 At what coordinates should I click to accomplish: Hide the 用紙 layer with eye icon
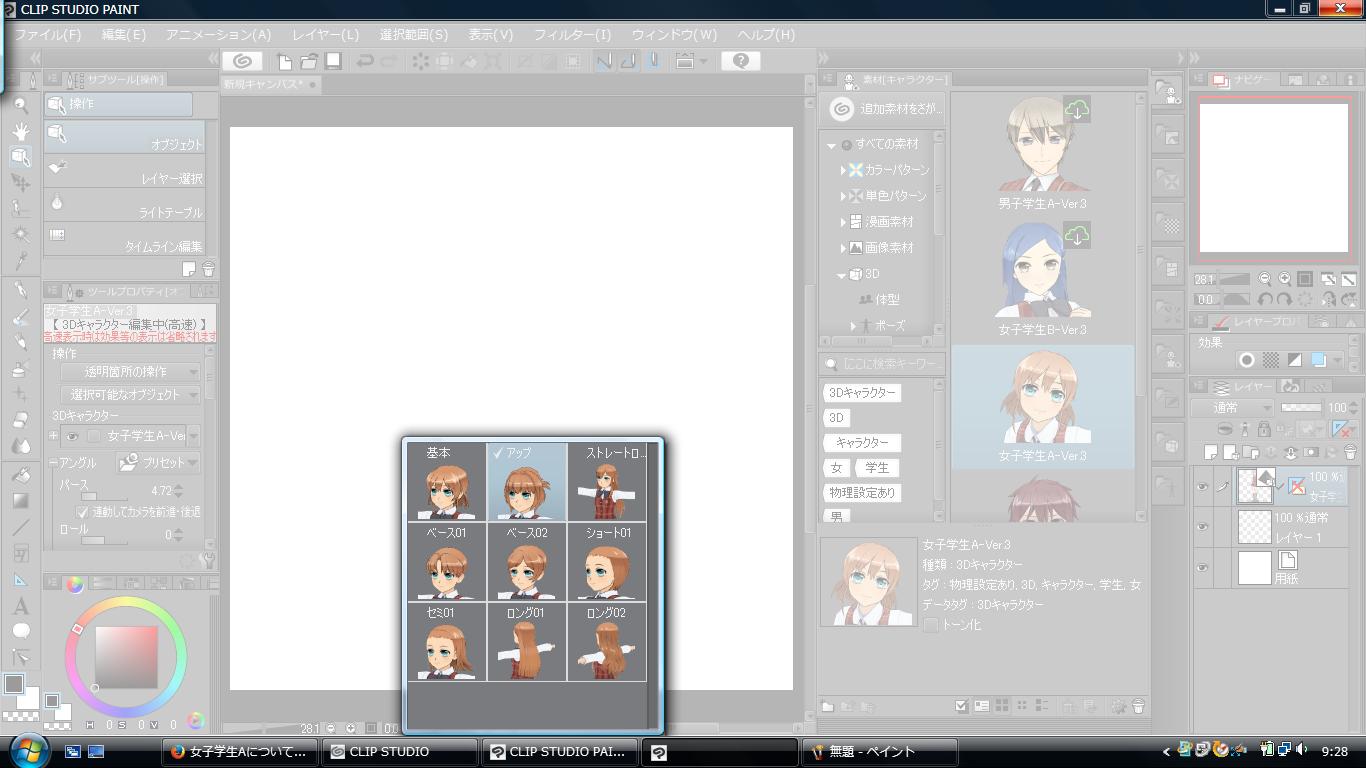tap(1203, 567)
